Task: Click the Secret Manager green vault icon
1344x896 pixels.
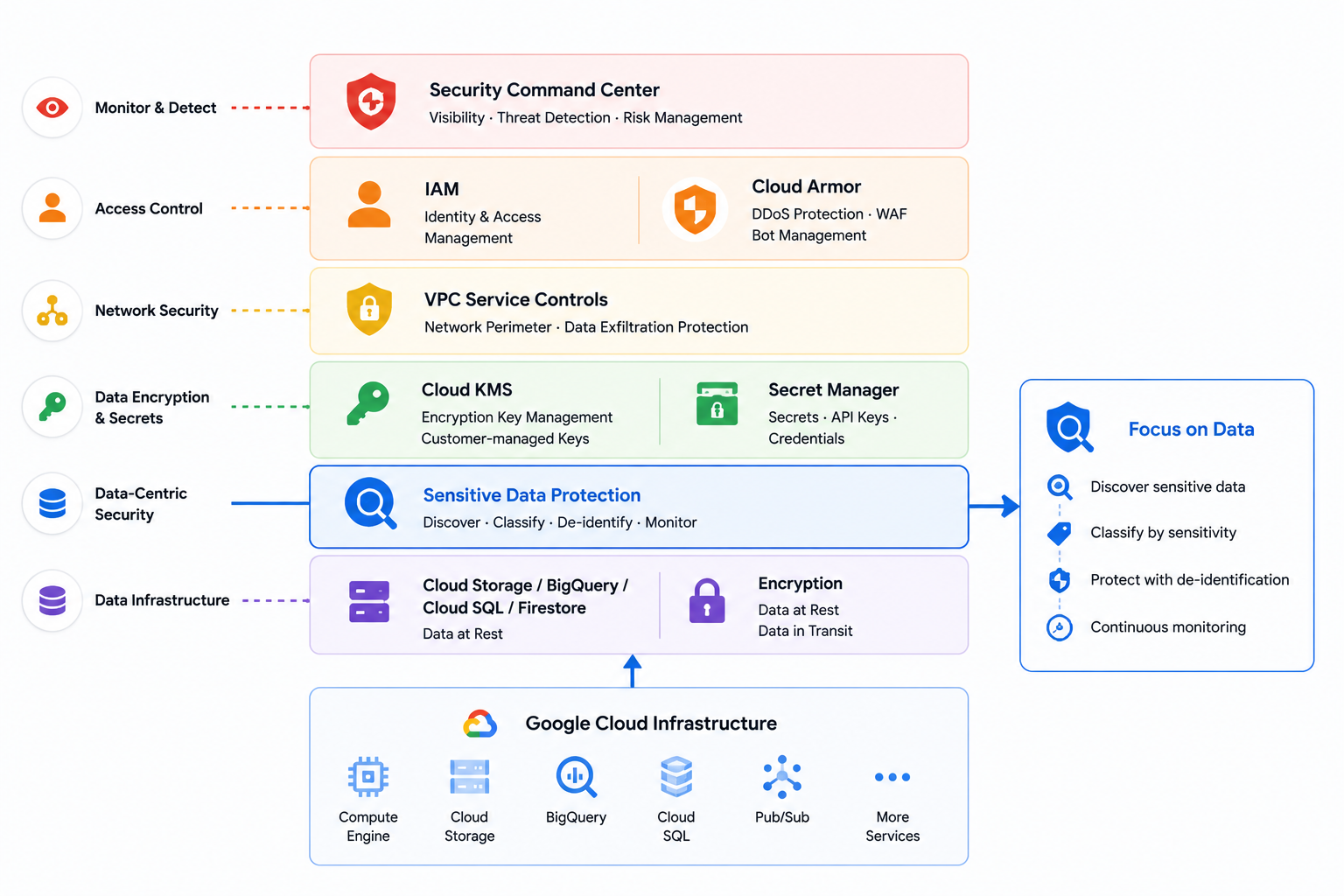Action: [717, 403]
